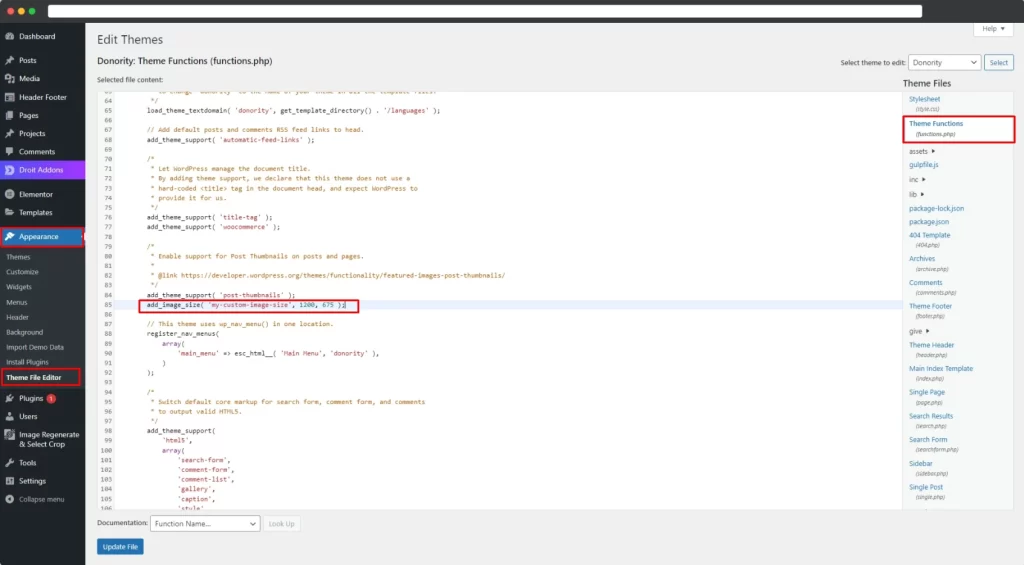This screenshot has height=565, width=1024.
Task: Click the Templates folder icon
Action: tap(10, 212)
